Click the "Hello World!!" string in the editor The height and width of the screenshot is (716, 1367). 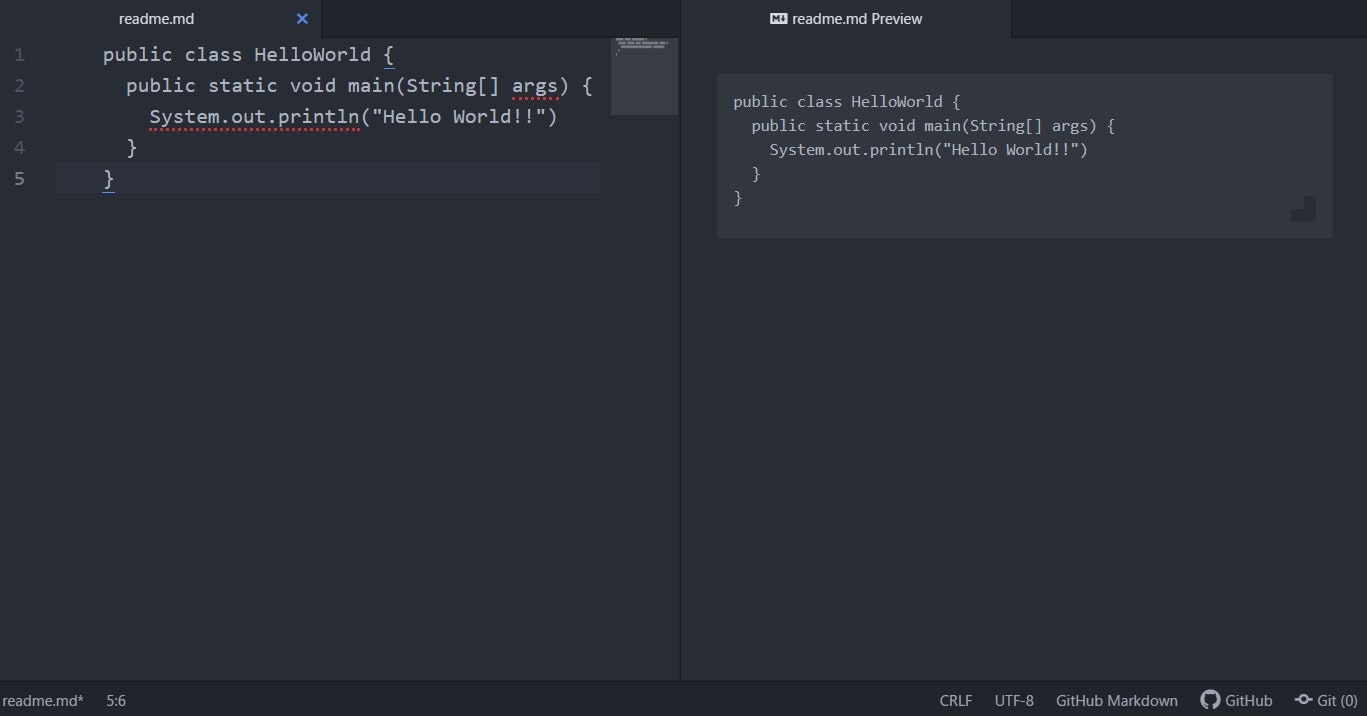[459, 117]
